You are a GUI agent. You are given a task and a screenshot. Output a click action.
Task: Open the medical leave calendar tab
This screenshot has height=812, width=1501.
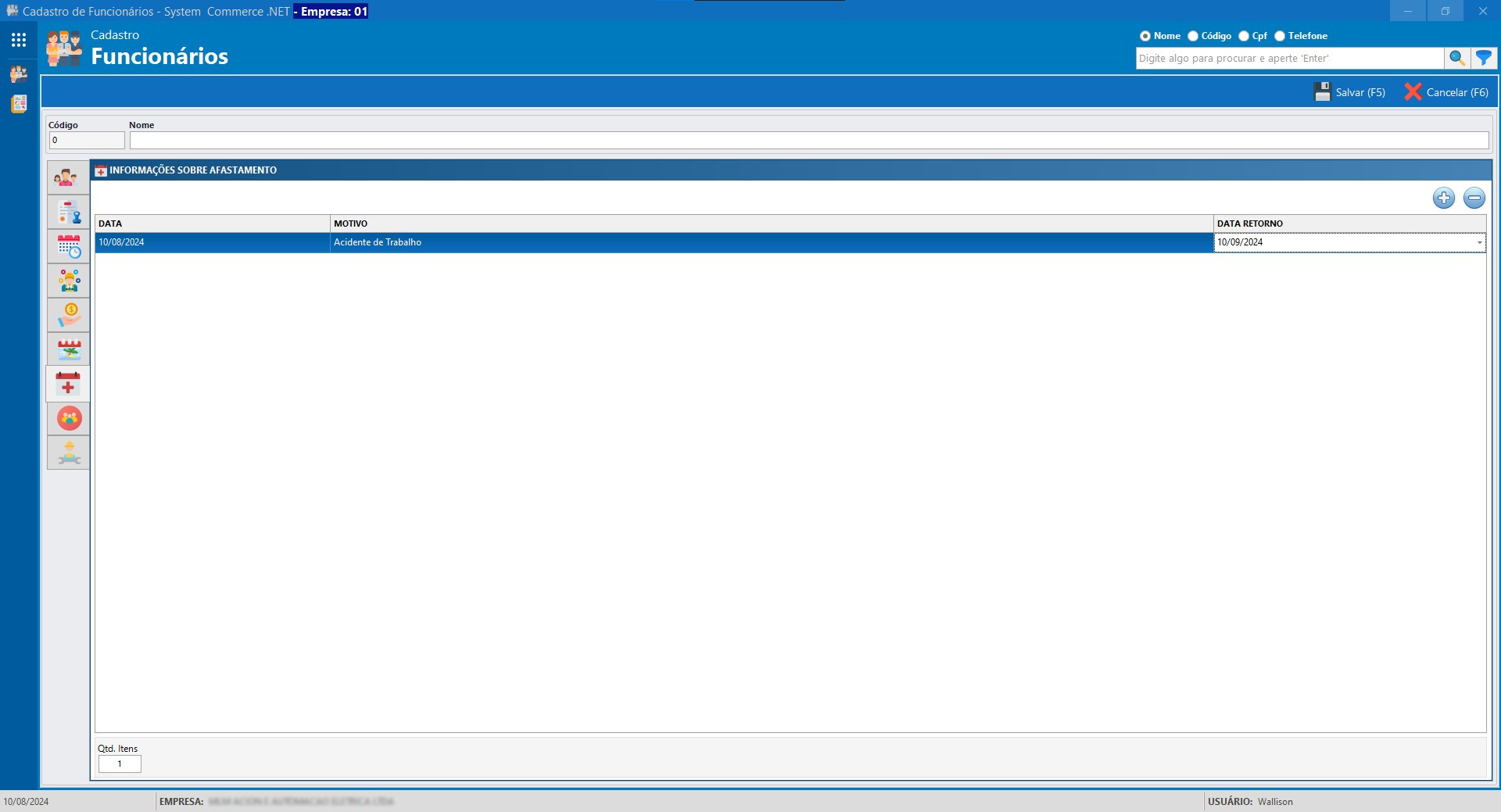pyautogui.click(x=69, y=385)
